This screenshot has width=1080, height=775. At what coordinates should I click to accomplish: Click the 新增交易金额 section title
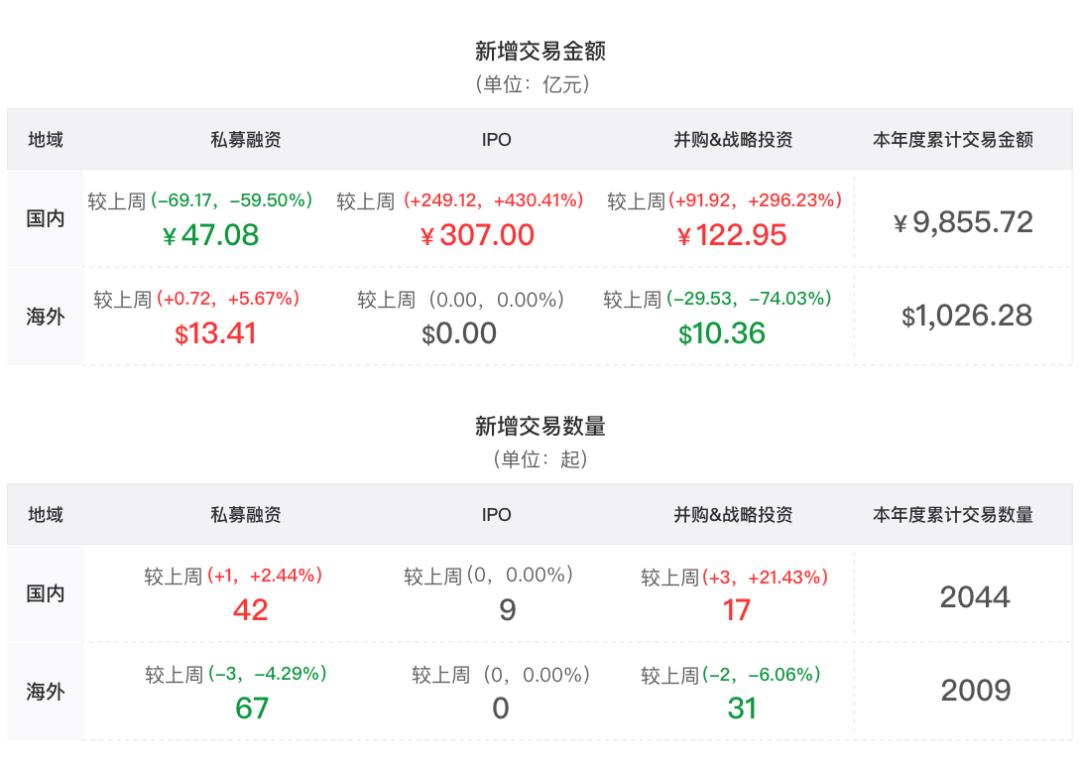(x=540, y=51)
